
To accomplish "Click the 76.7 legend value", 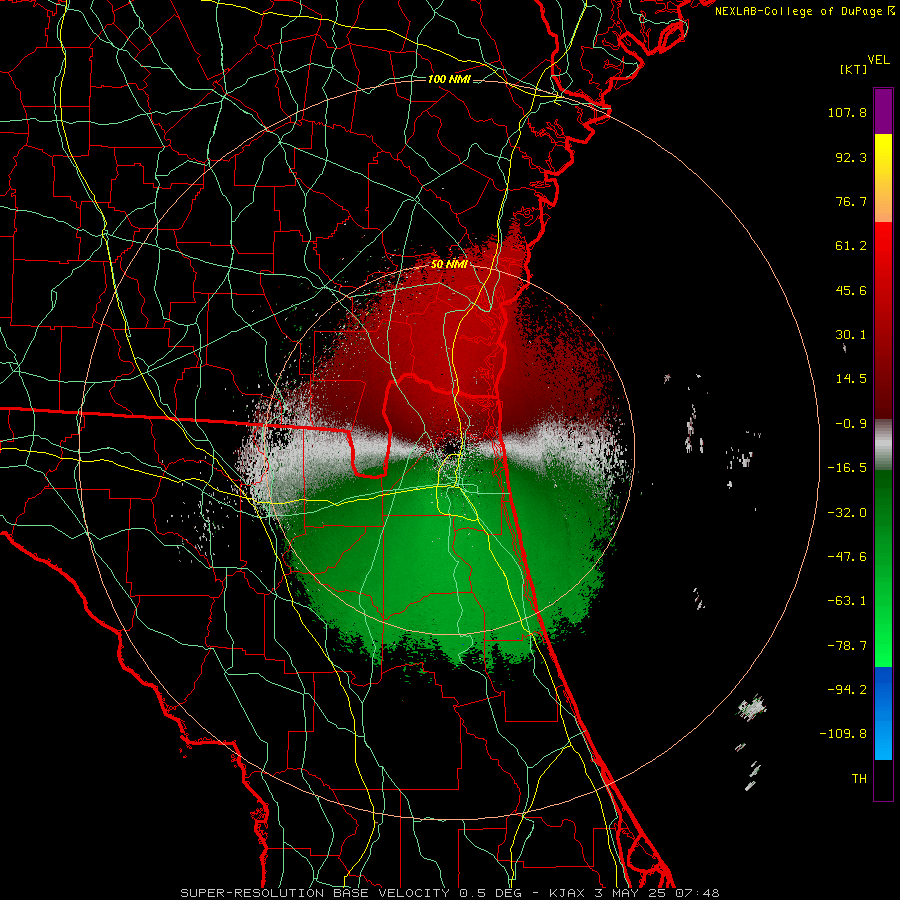I will (x=851, y=201).
